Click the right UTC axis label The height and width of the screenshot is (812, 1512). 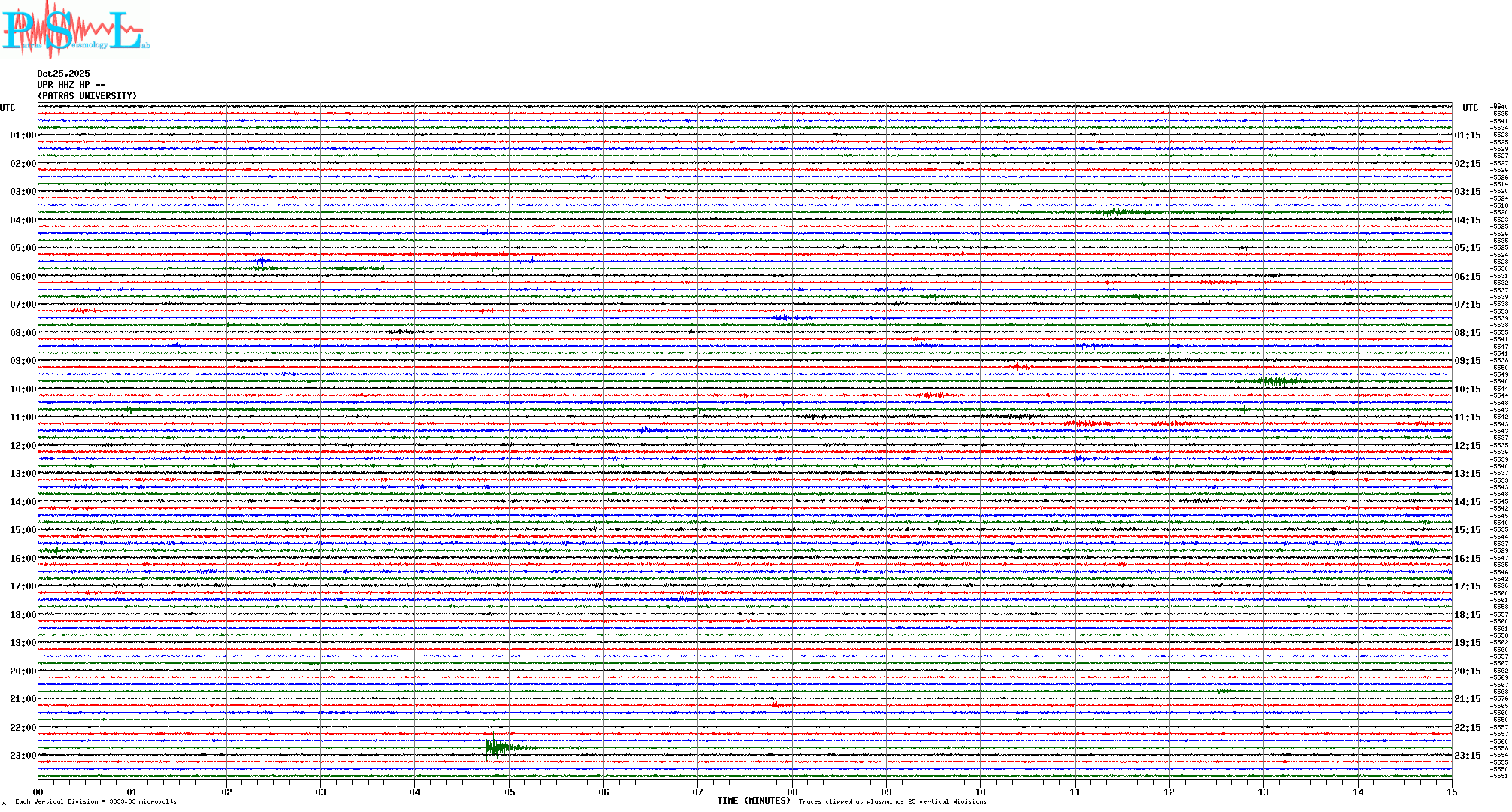[x=1470, y=108]
